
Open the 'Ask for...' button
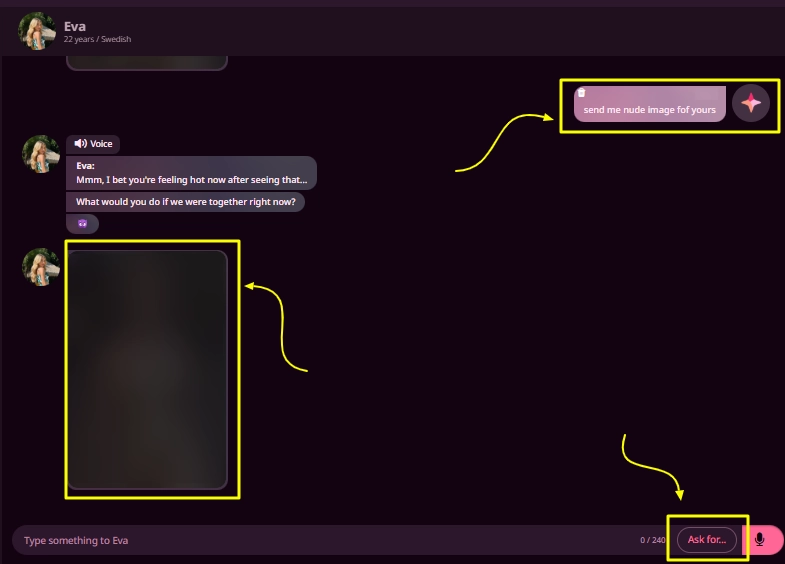coord(707,539)
